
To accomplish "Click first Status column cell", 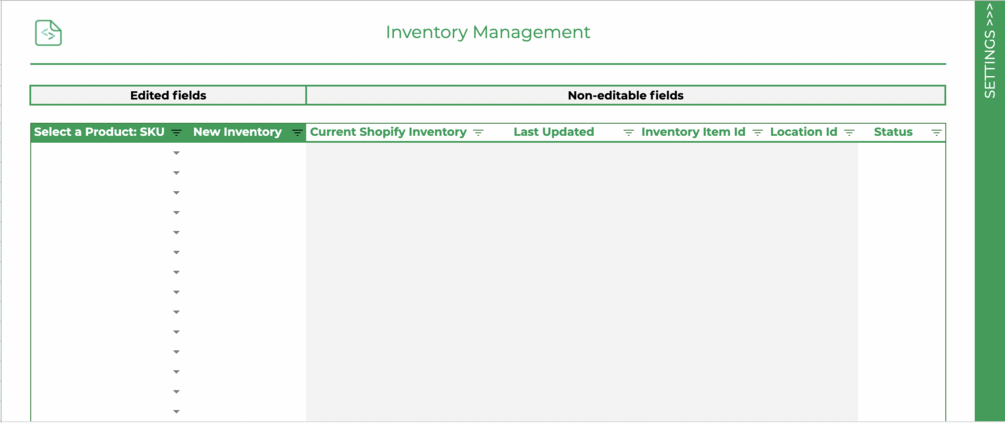I will pos(900,153).
